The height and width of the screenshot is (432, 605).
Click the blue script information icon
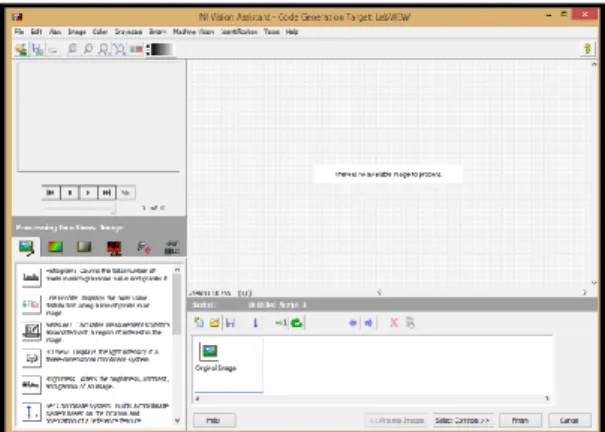tap(255, 322)
